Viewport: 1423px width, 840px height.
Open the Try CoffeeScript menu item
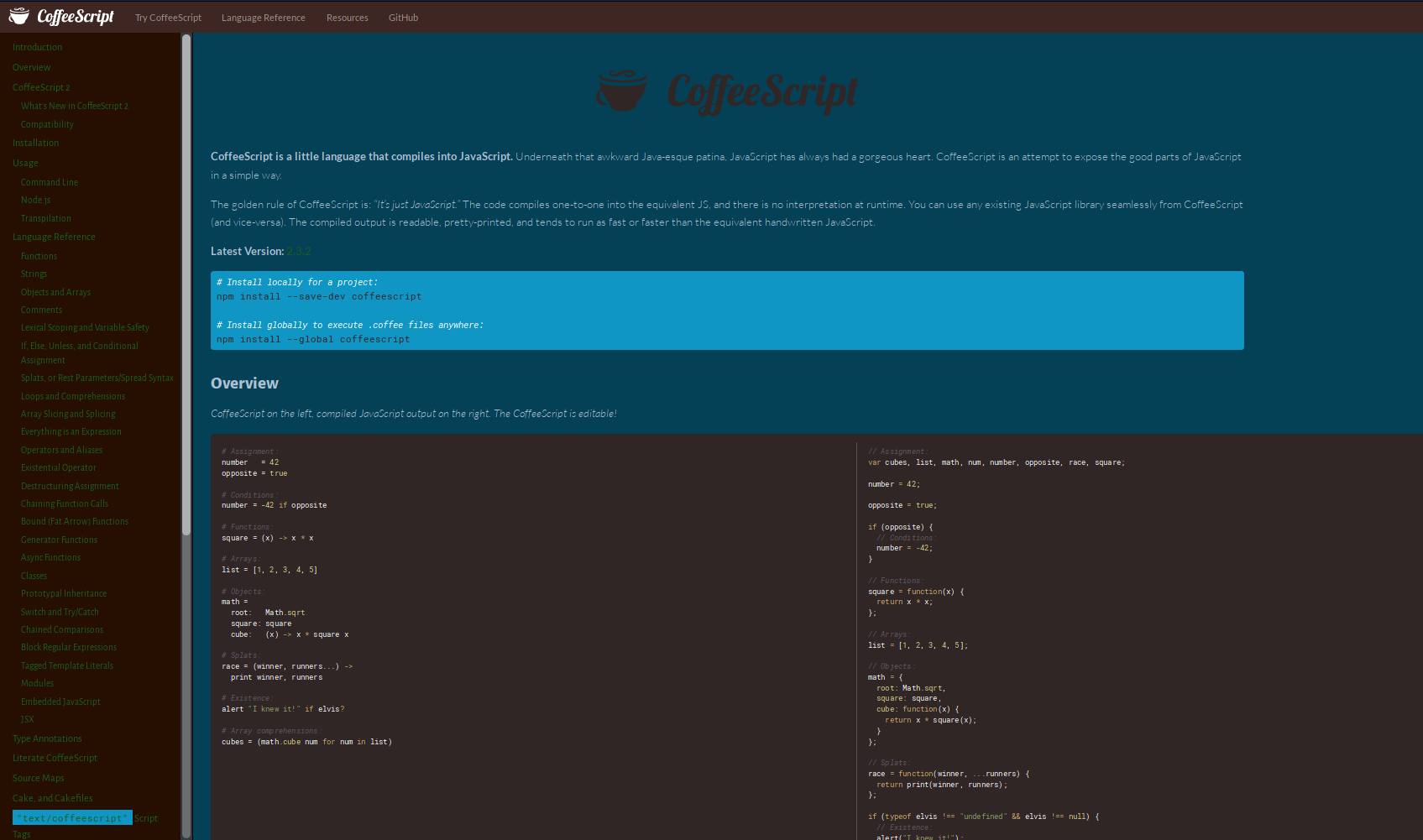[168, 18]
